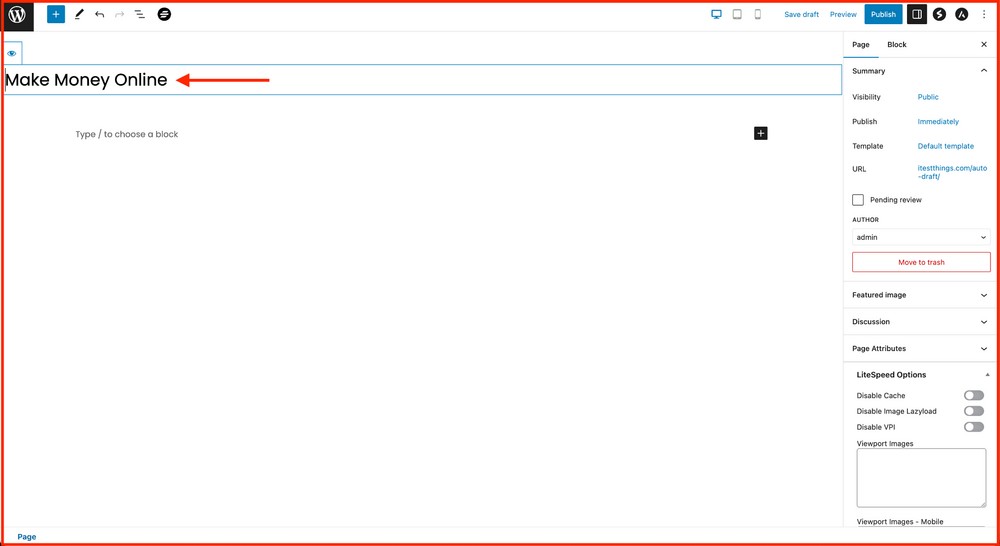This screenshot has height=546, width=1000.
Task: Open Document Overview list view icon
Action: (140, 15)
